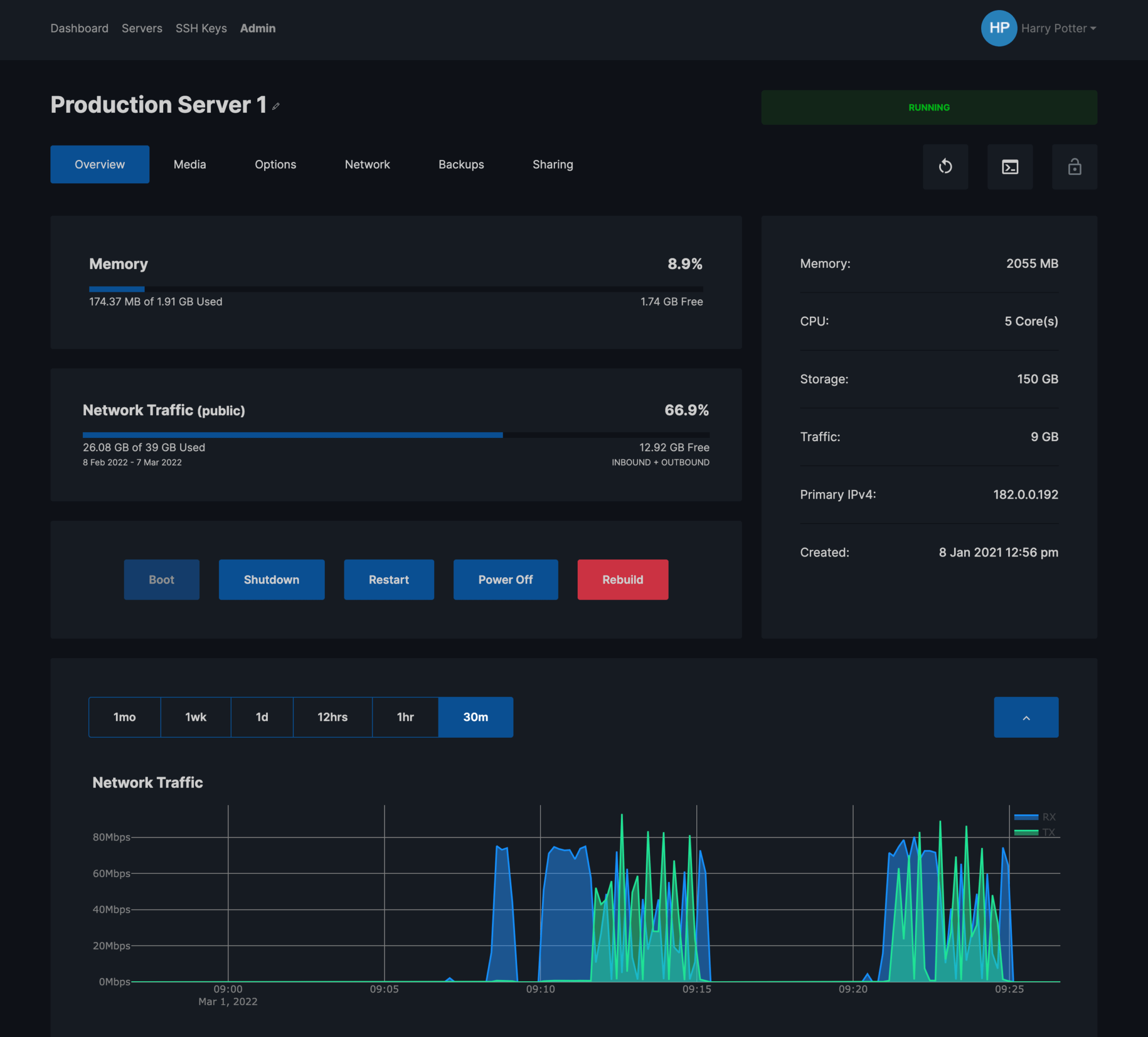The image size is (1148, 1037).
Task: Select the 1hr time range filter
Action: (x=405, y=717)
